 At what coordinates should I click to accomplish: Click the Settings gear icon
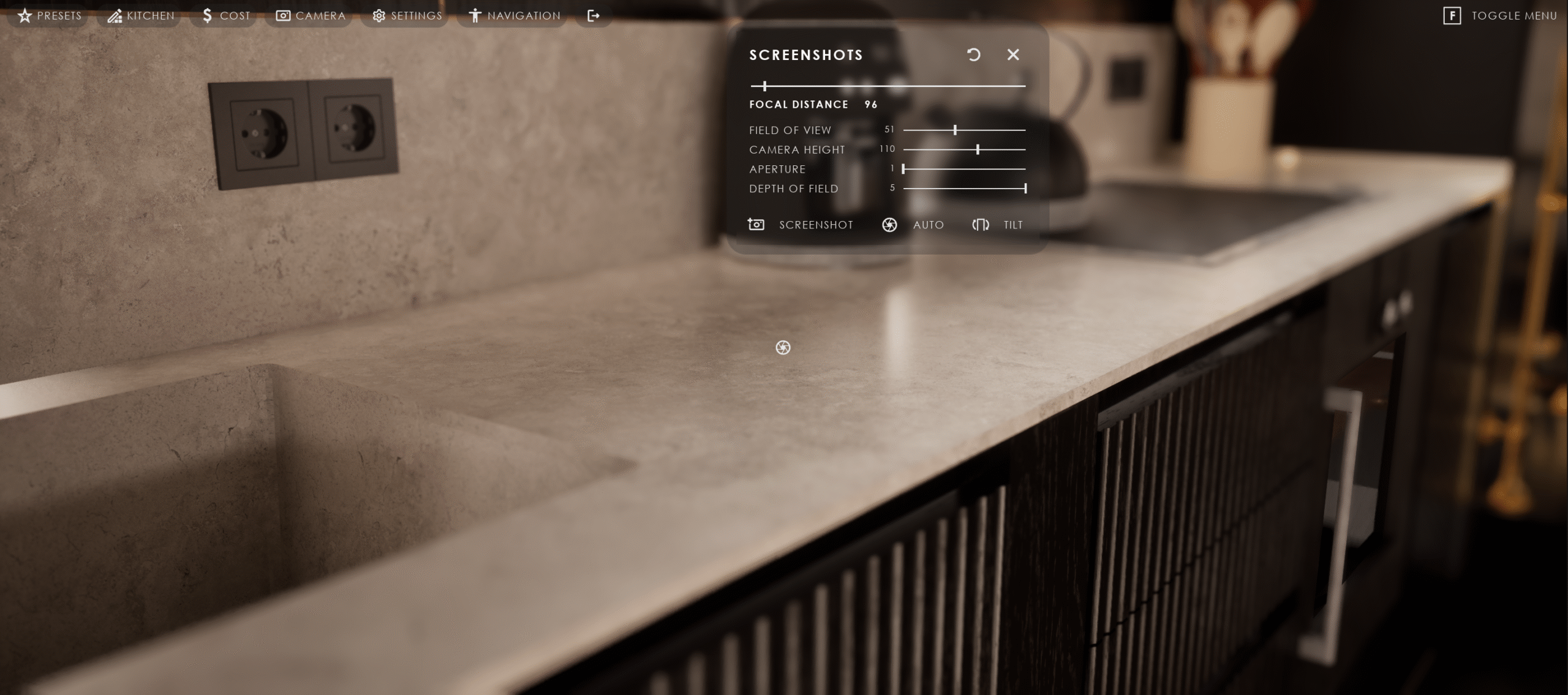pyautogui.click(x=379, y=15)
